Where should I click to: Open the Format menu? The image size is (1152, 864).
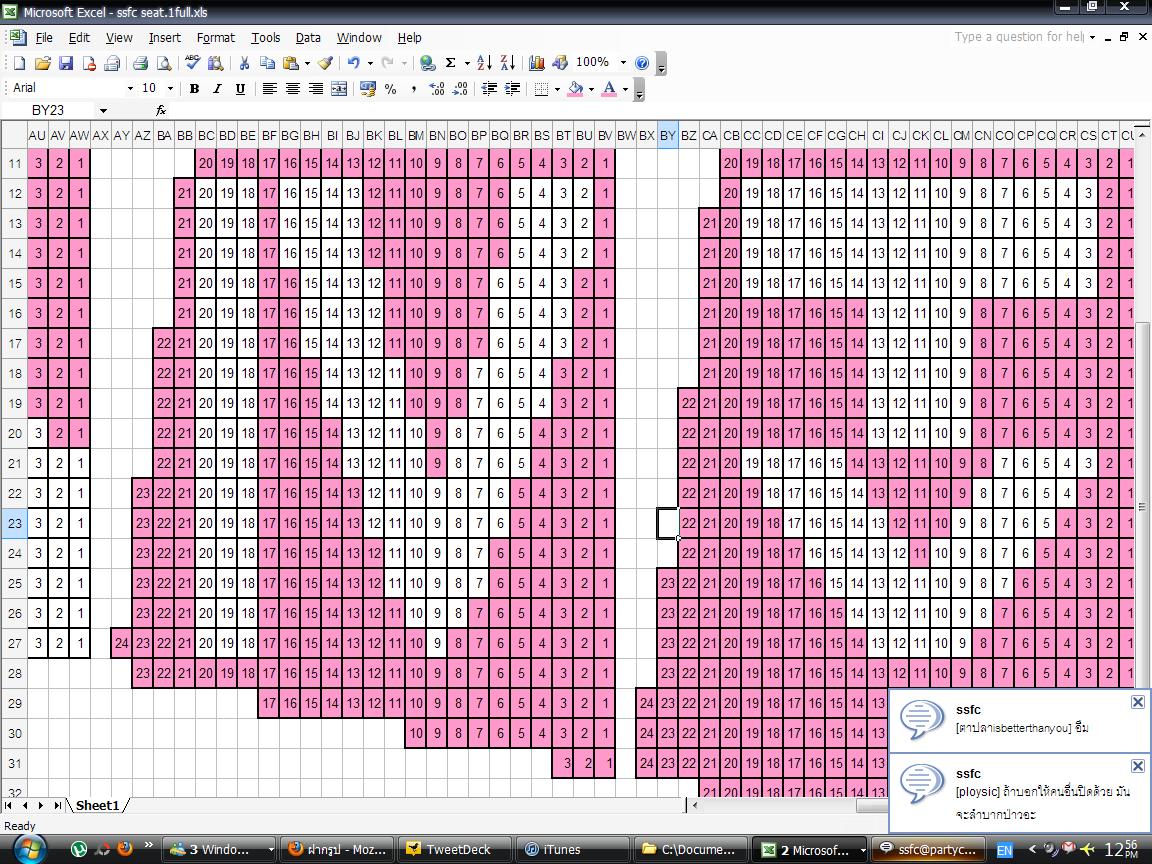tap(215, 37)
